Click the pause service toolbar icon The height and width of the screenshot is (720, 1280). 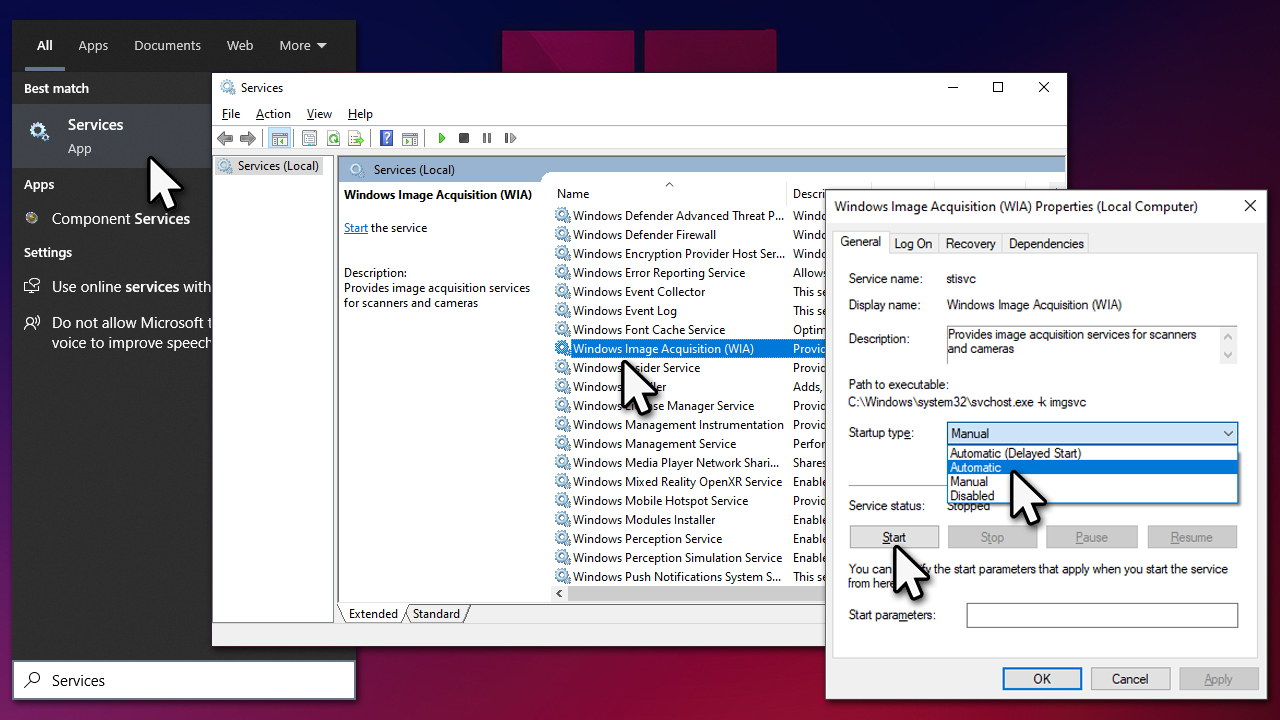click(487, 138)
